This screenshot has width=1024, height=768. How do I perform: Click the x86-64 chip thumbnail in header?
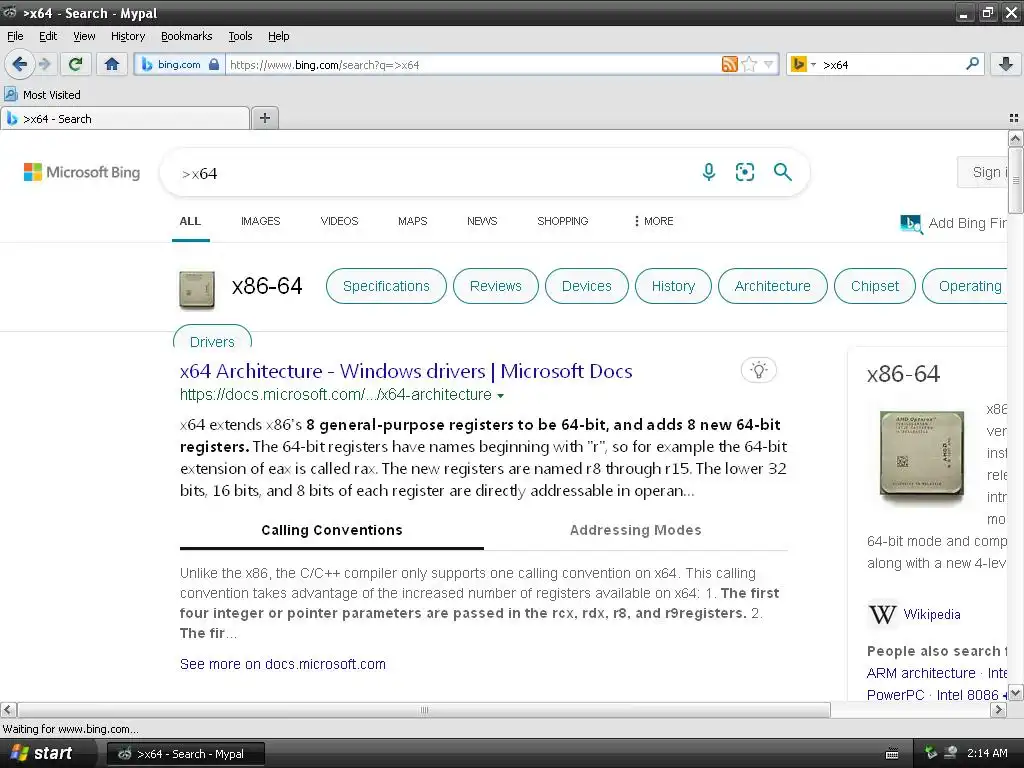point(197,289)
